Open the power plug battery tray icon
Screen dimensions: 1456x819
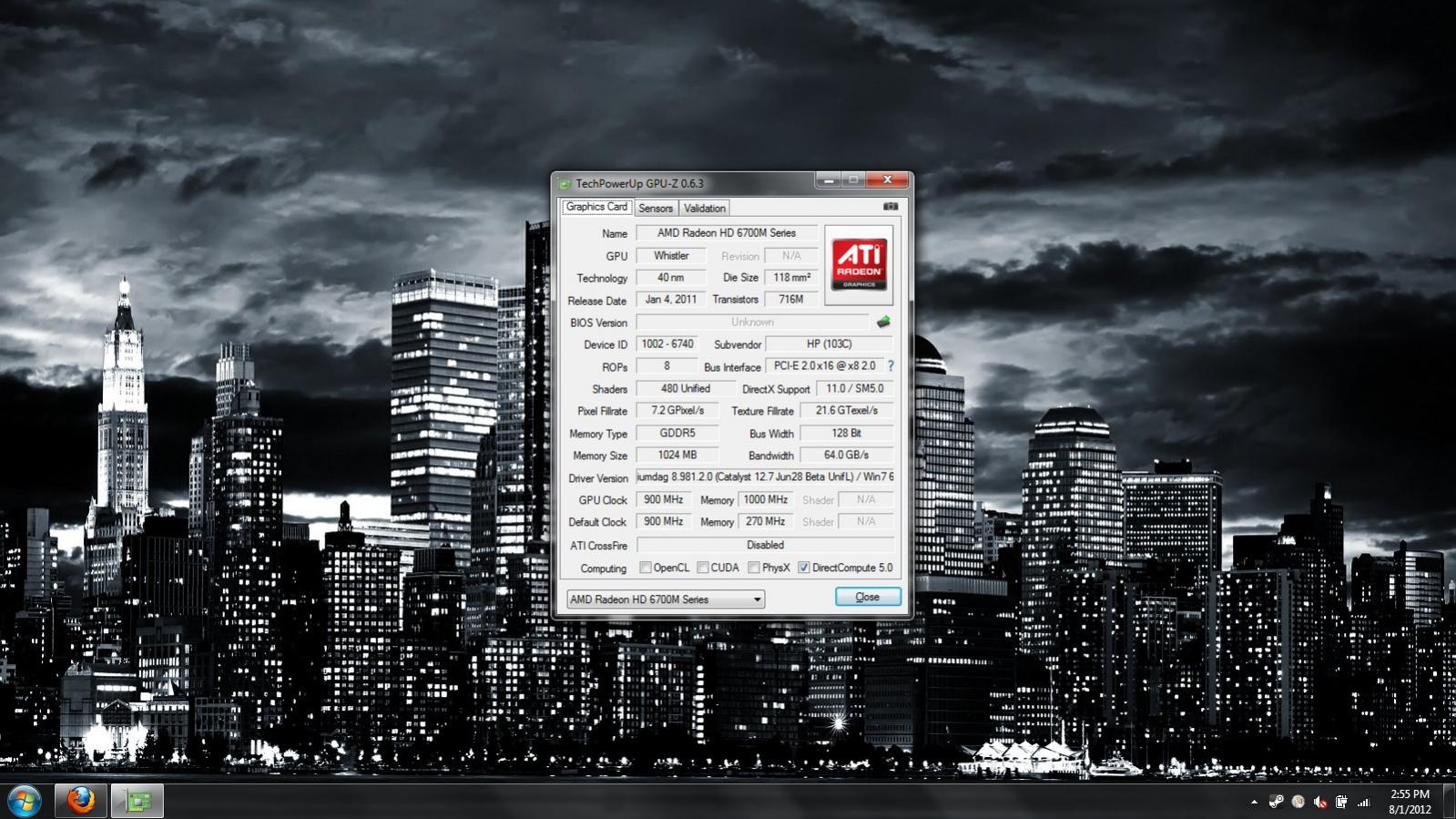(1341, 802)
